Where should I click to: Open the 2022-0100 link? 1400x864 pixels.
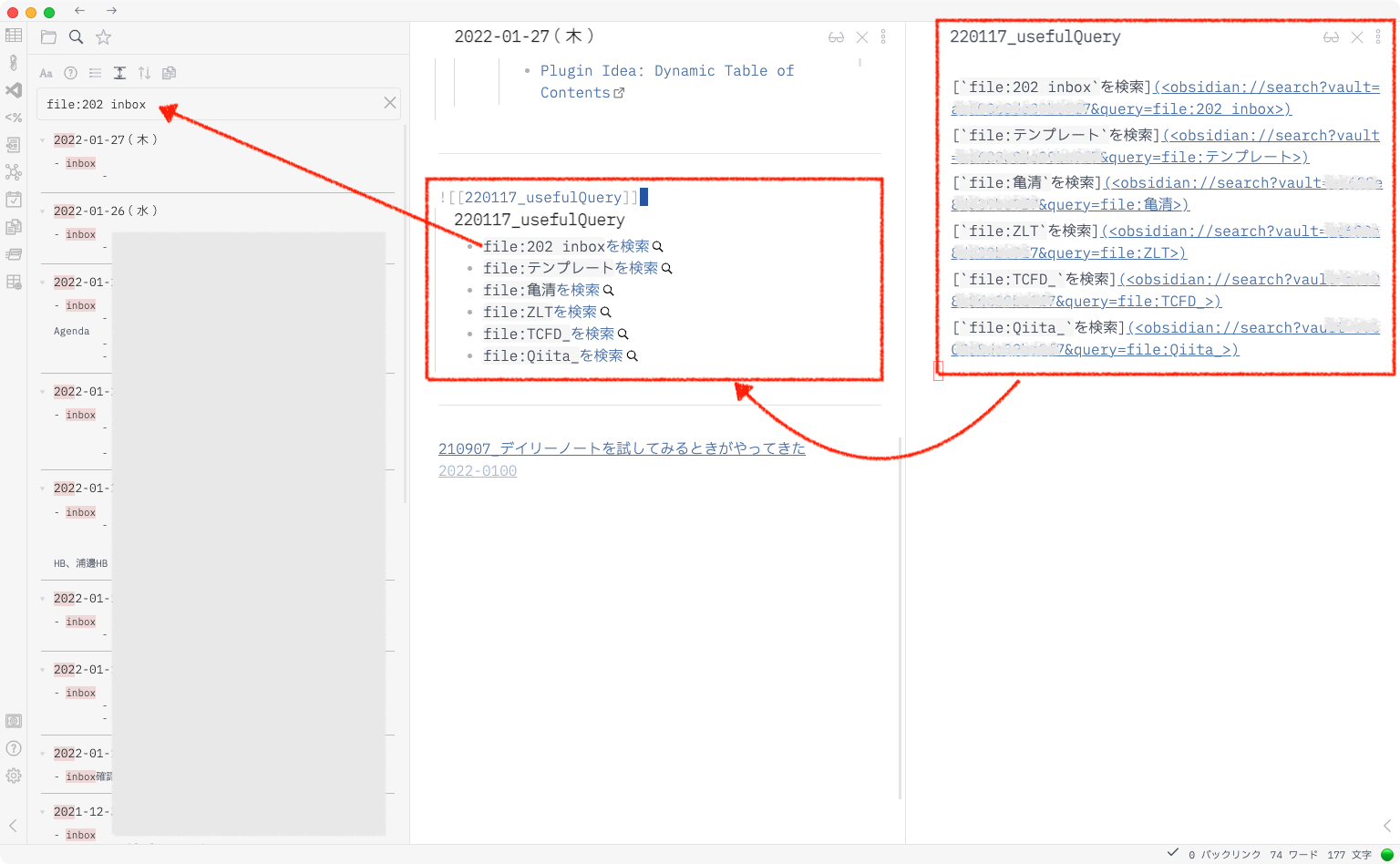(x=478, y=471)
